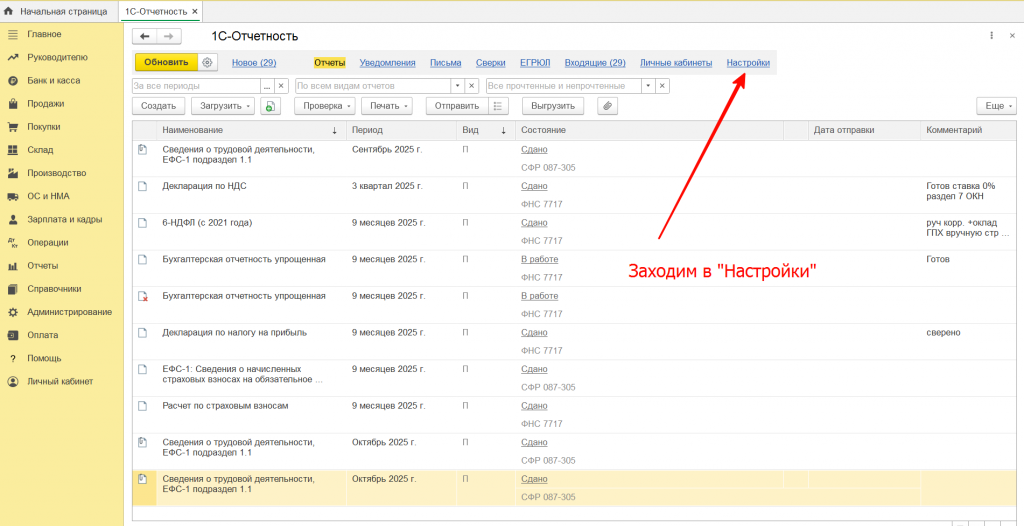
Task: Click error document icon of second Бухгалтерская отчетность row
Action: coord(143,296)
